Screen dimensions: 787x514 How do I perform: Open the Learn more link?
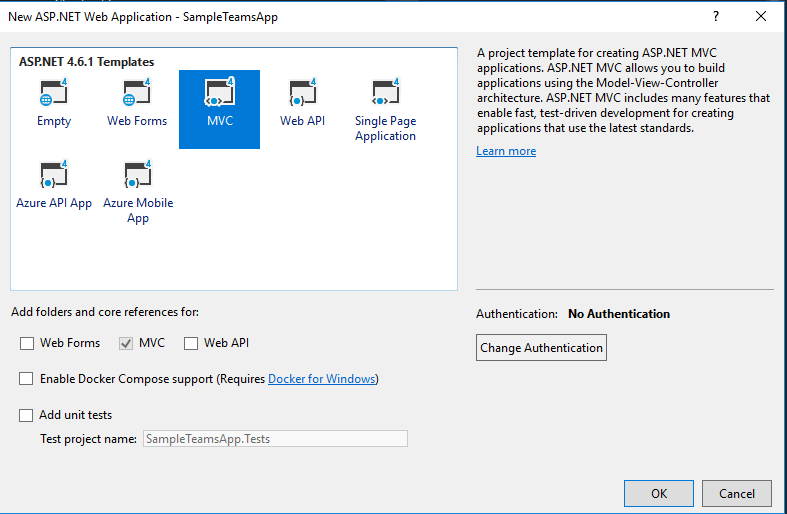point(506,151)
